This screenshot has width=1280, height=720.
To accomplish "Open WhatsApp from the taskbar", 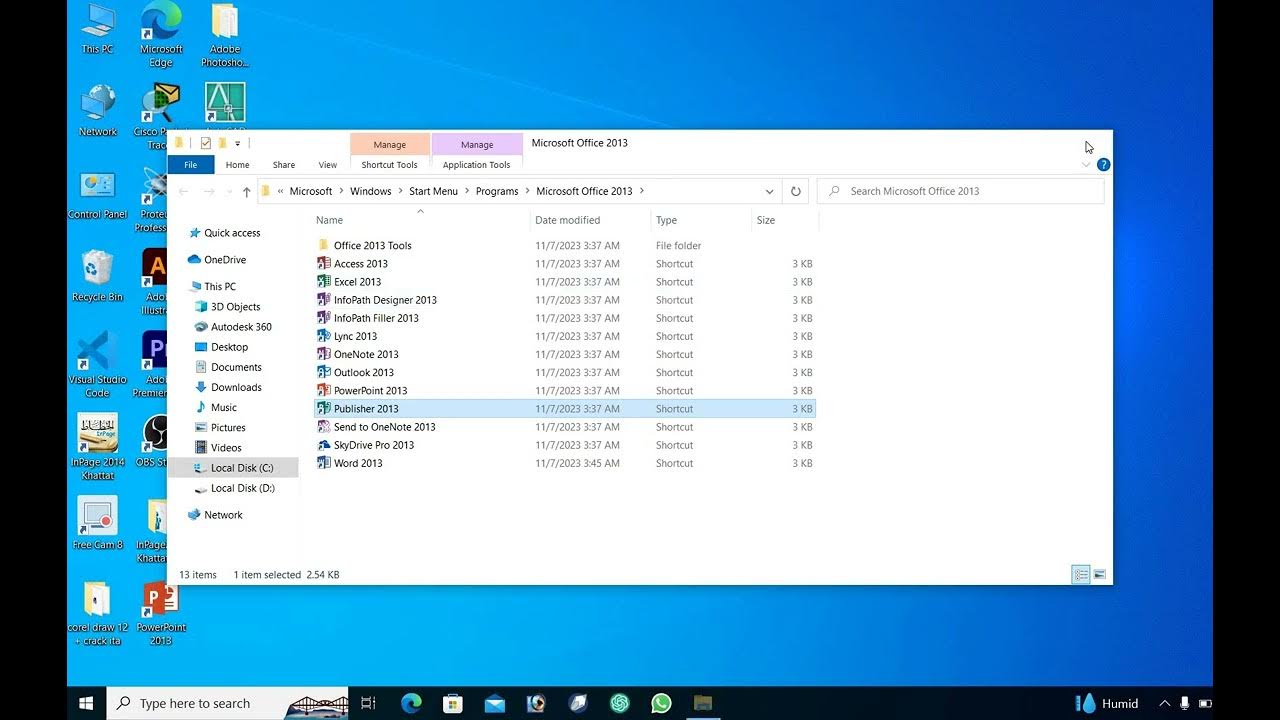I will pos(661,703).
